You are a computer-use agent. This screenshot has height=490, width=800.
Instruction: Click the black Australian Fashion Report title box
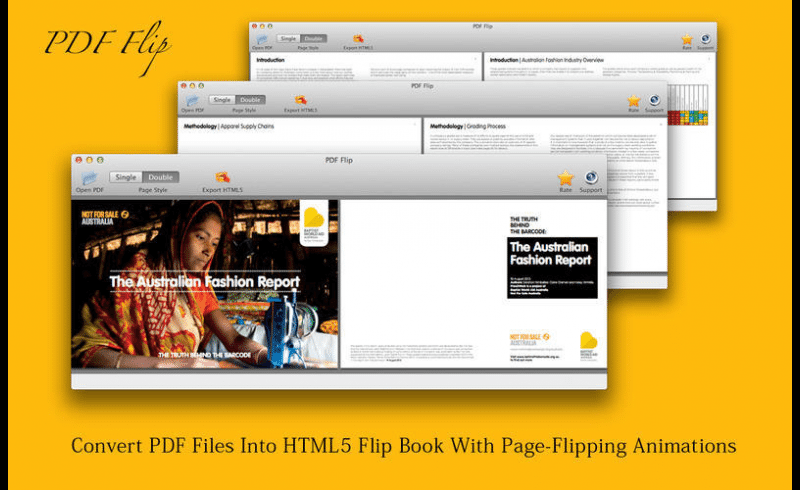[552, 268]
